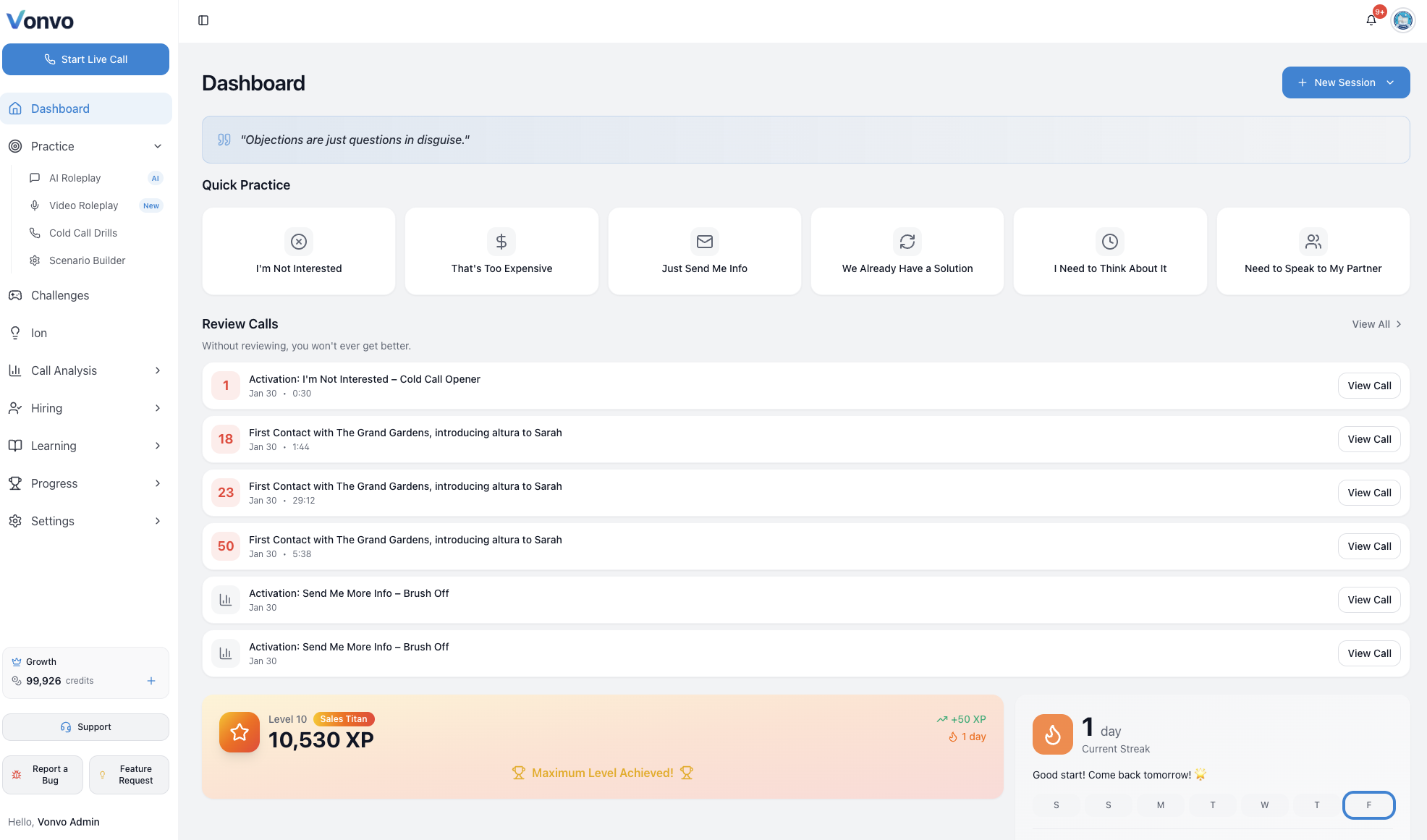
Task: Open the Ion section in the sidebar
Action: pos(38,333)
